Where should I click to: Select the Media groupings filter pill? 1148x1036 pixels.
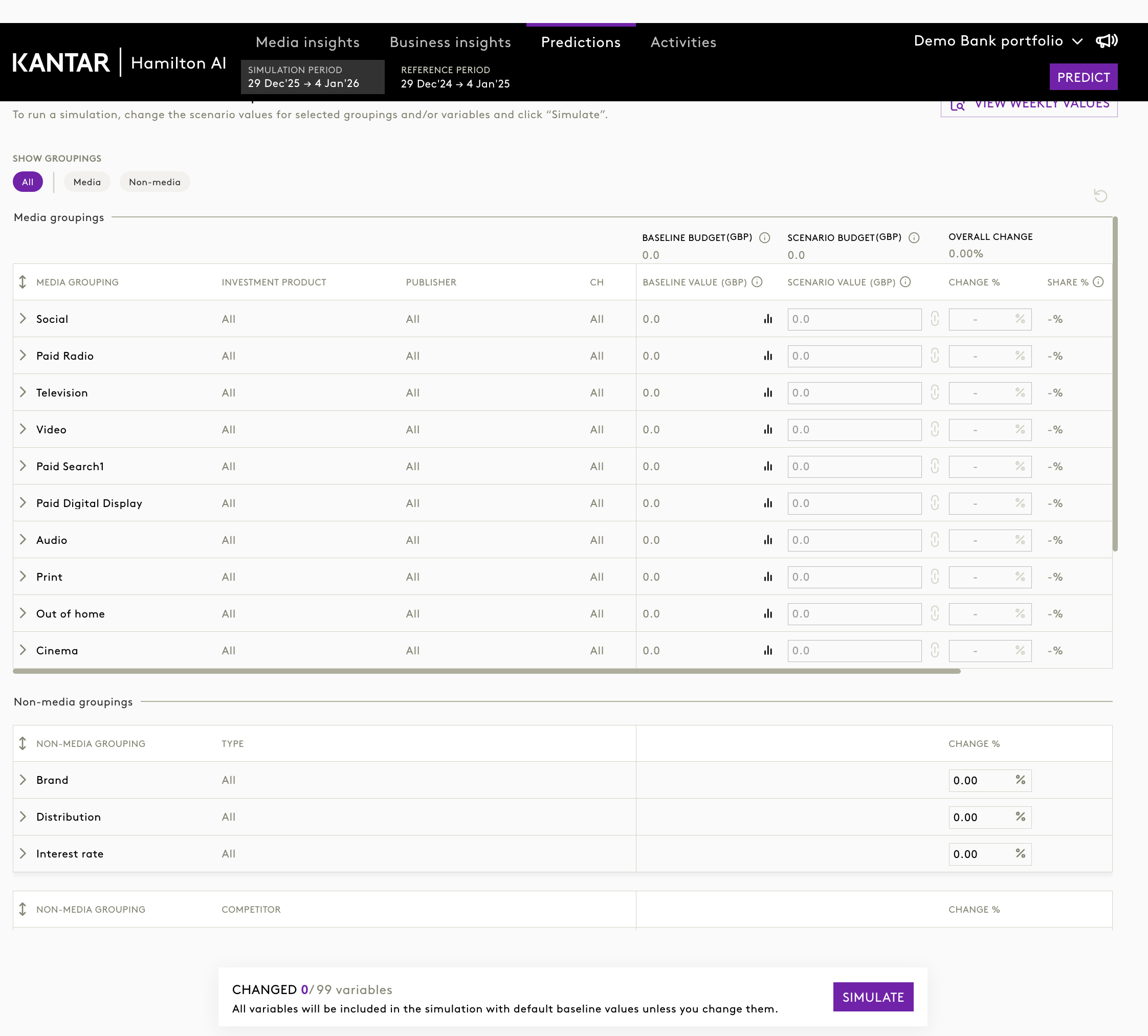point(87,182)
